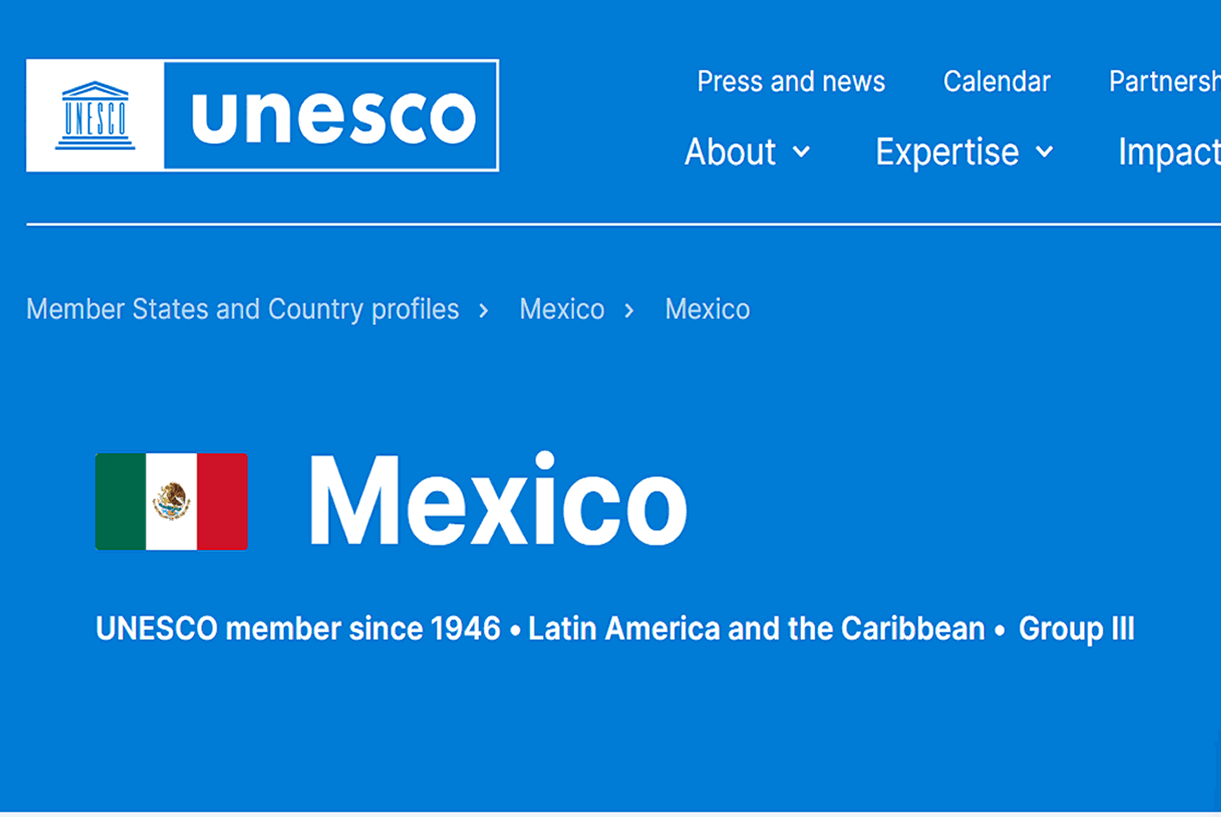Open the Expertise menu

(x=947, y=152)
